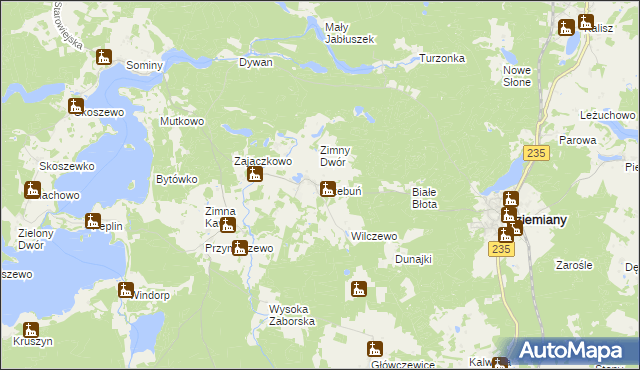Image resolution: width=640 pixels, height=370 pixels.
Task: Click the church icon above Sominy
Action: 104,57
